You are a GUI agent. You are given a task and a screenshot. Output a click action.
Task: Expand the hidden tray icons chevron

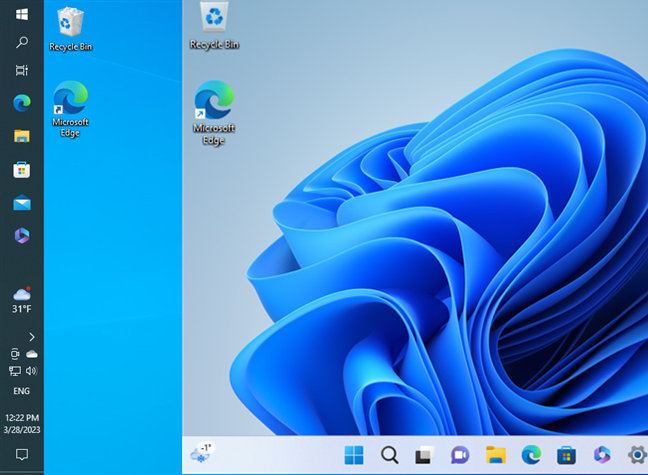tap(32, 337)
